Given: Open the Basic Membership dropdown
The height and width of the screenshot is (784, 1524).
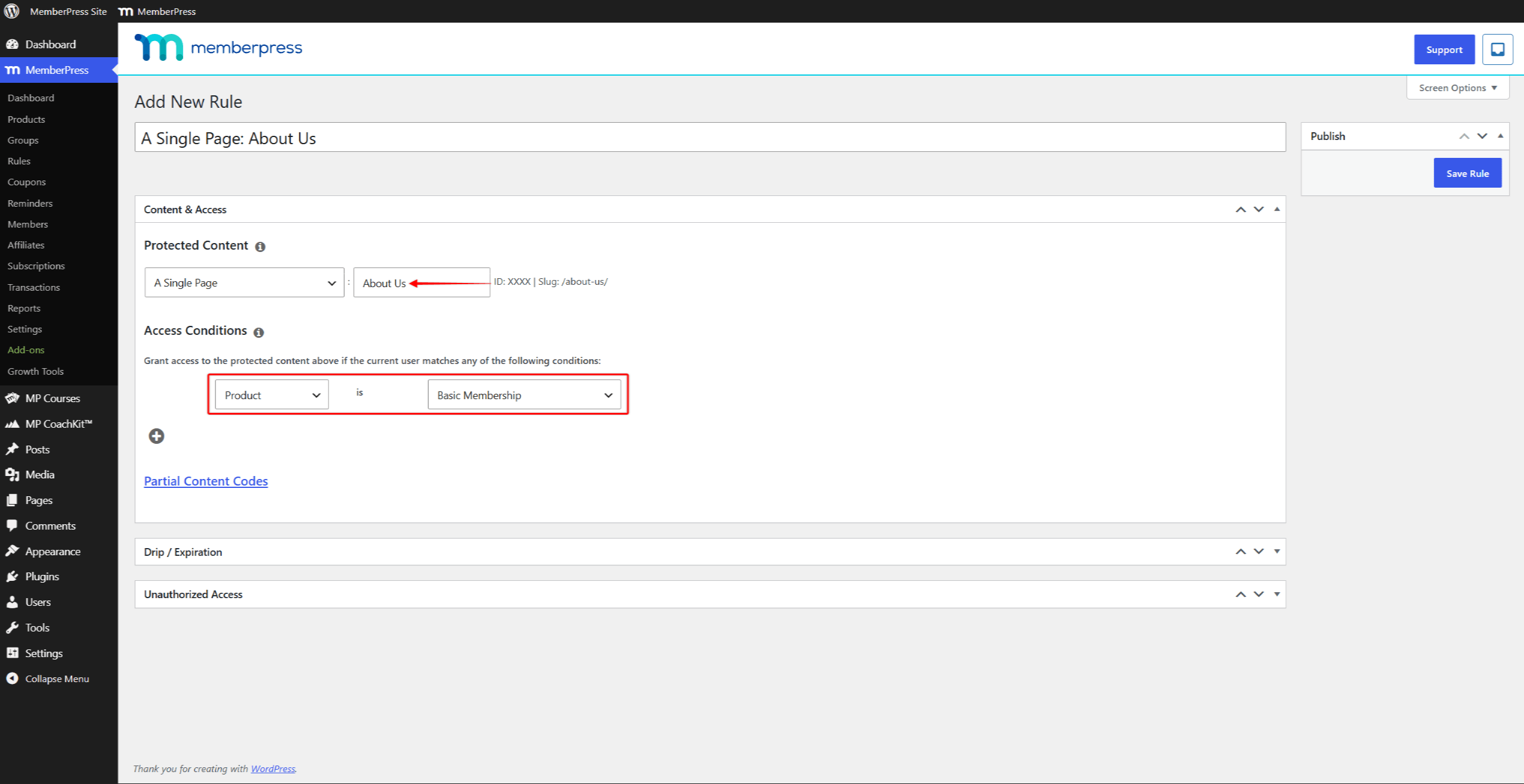Looking at the screenshot, I should point(524,395).
